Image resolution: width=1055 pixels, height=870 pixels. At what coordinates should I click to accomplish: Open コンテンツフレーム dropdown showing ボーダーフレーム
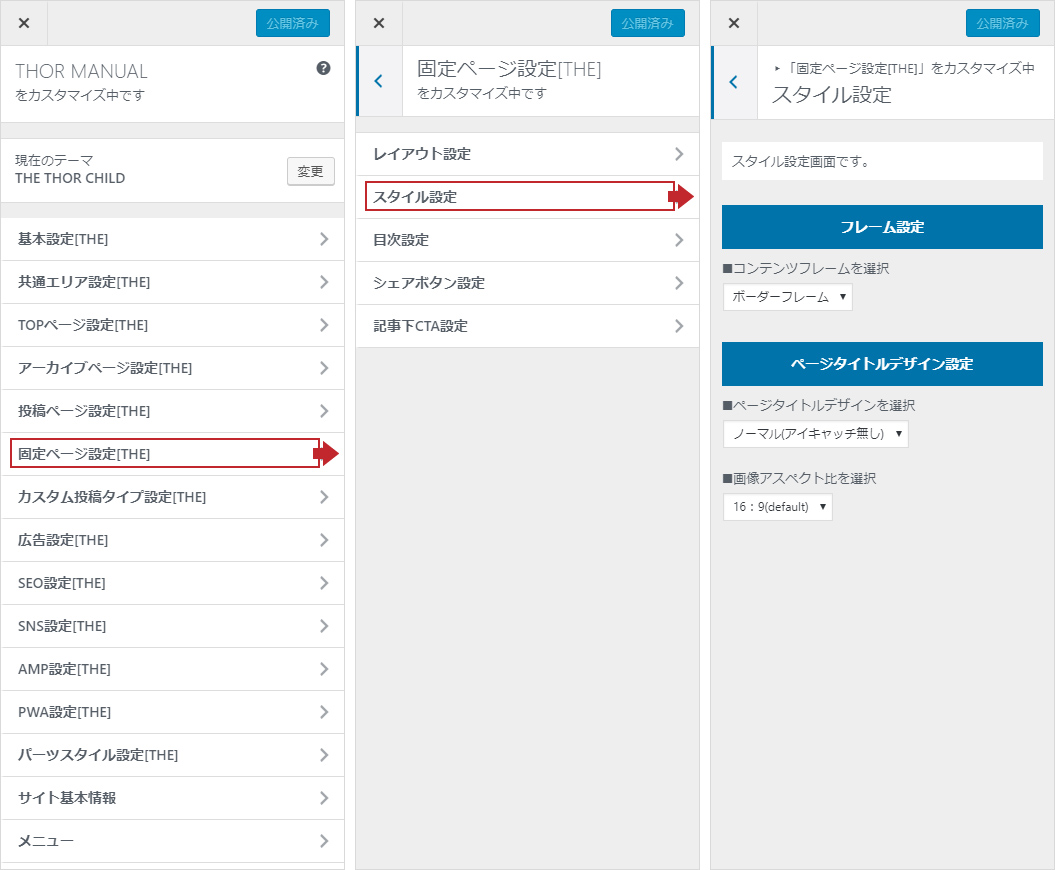click(788, 297)
